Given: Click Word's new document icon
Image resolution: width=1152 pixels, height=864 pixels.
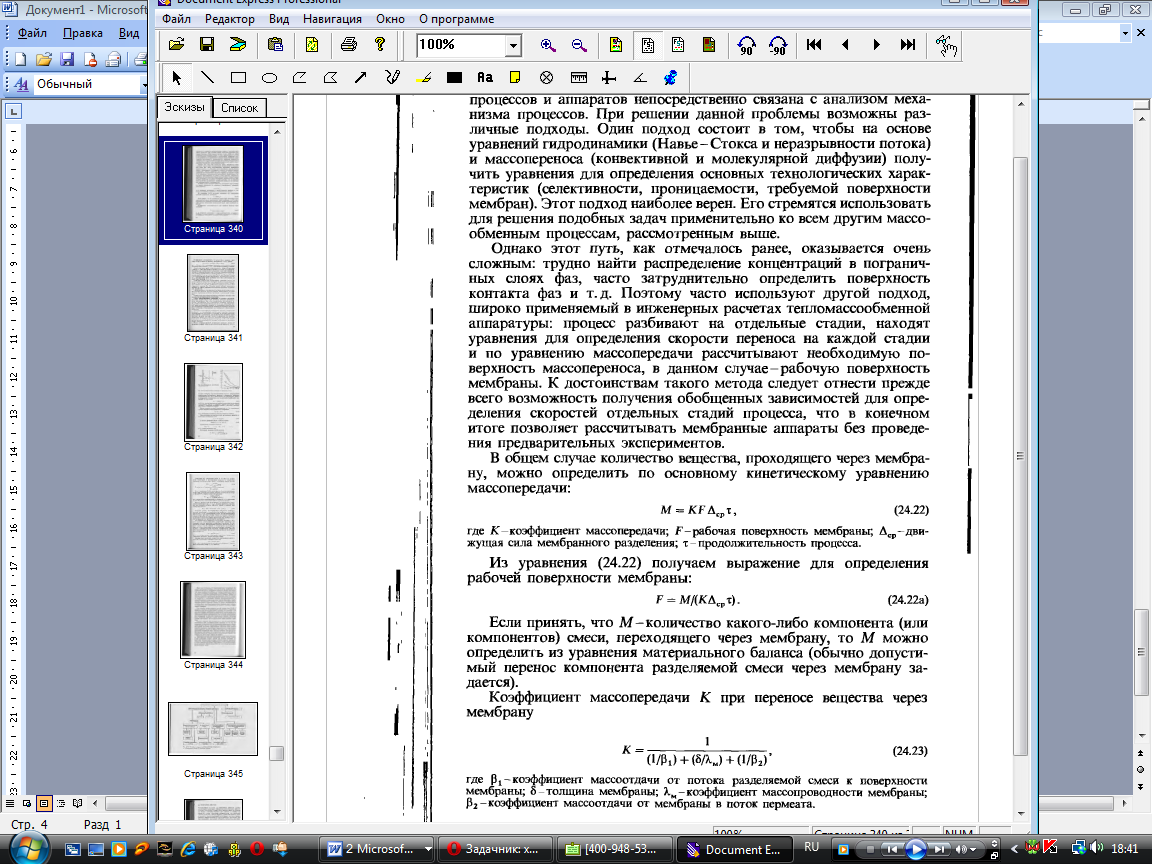Looking at the screenshot, I should click(x=20, y=60).
